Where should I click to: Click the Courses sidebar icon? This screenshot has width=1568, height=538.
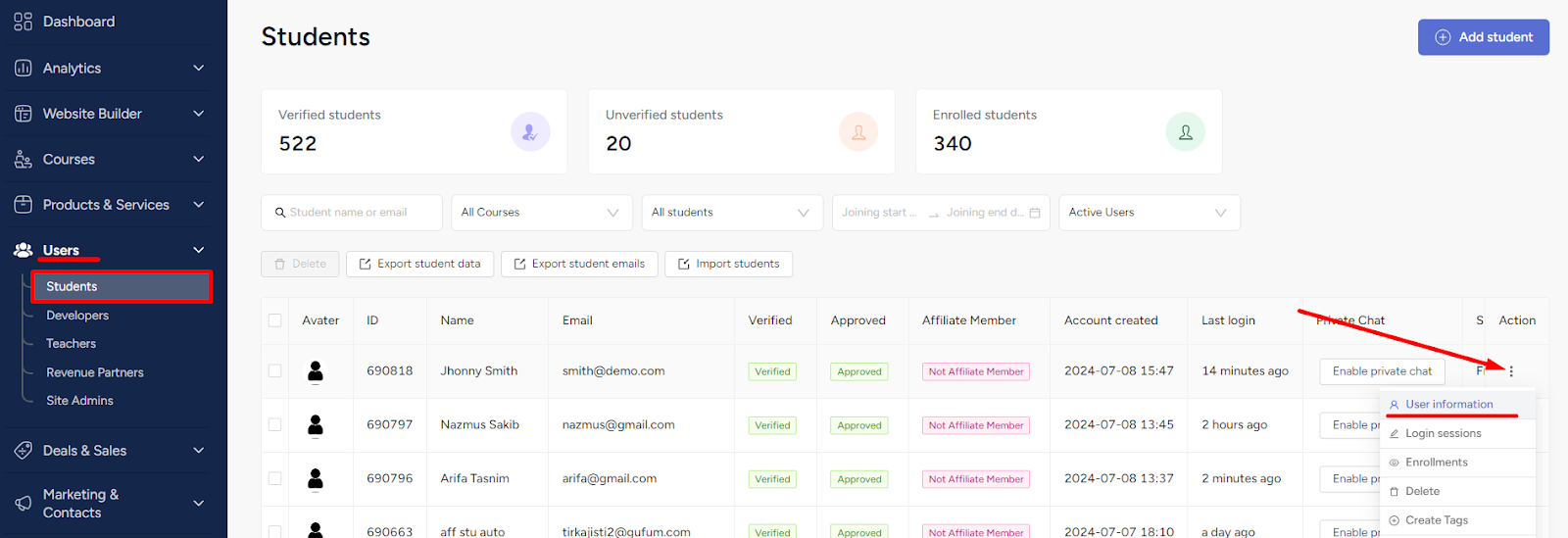pos(23,159)
